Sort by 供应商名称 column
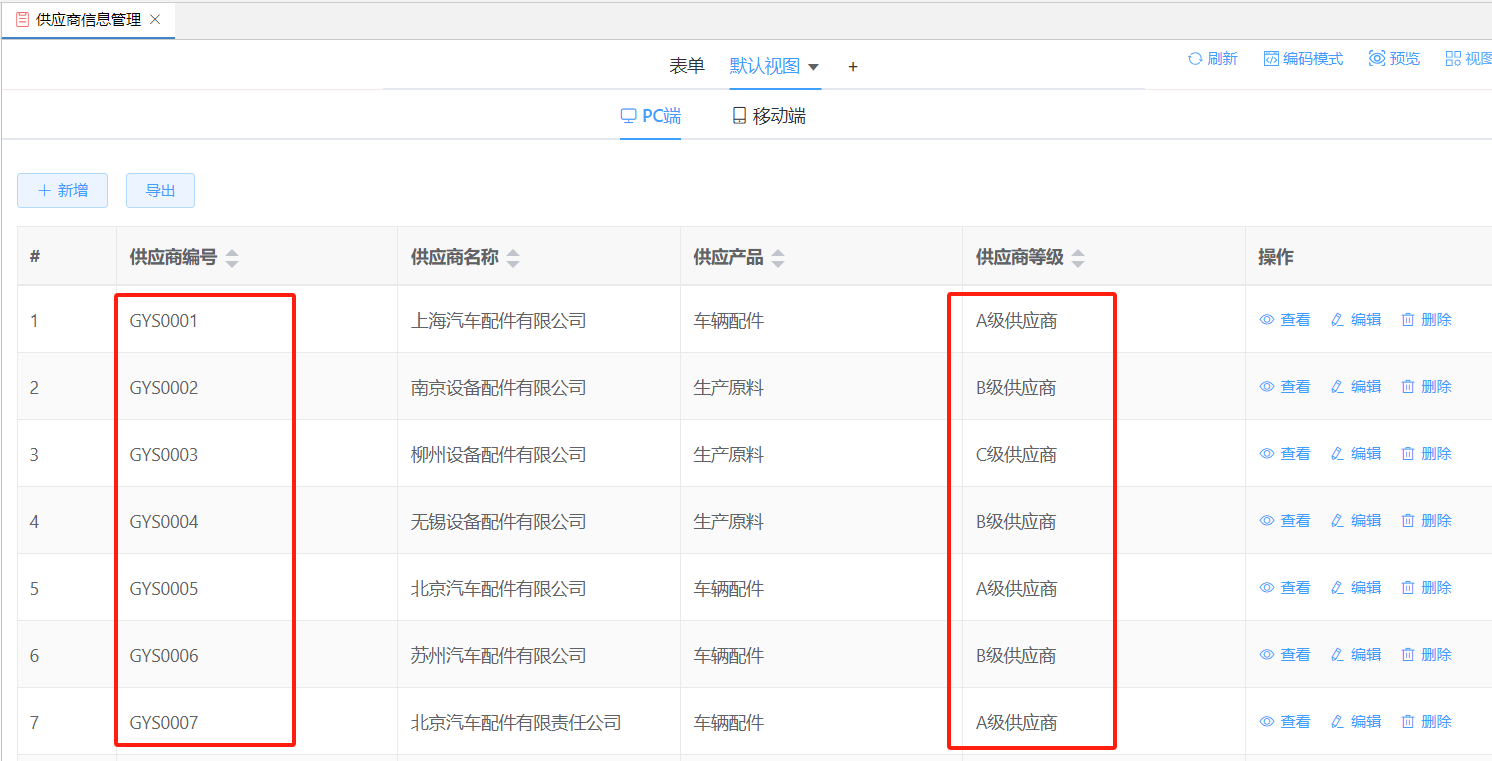The width and height of the screenshot is (1492, 761). (513, 258)
